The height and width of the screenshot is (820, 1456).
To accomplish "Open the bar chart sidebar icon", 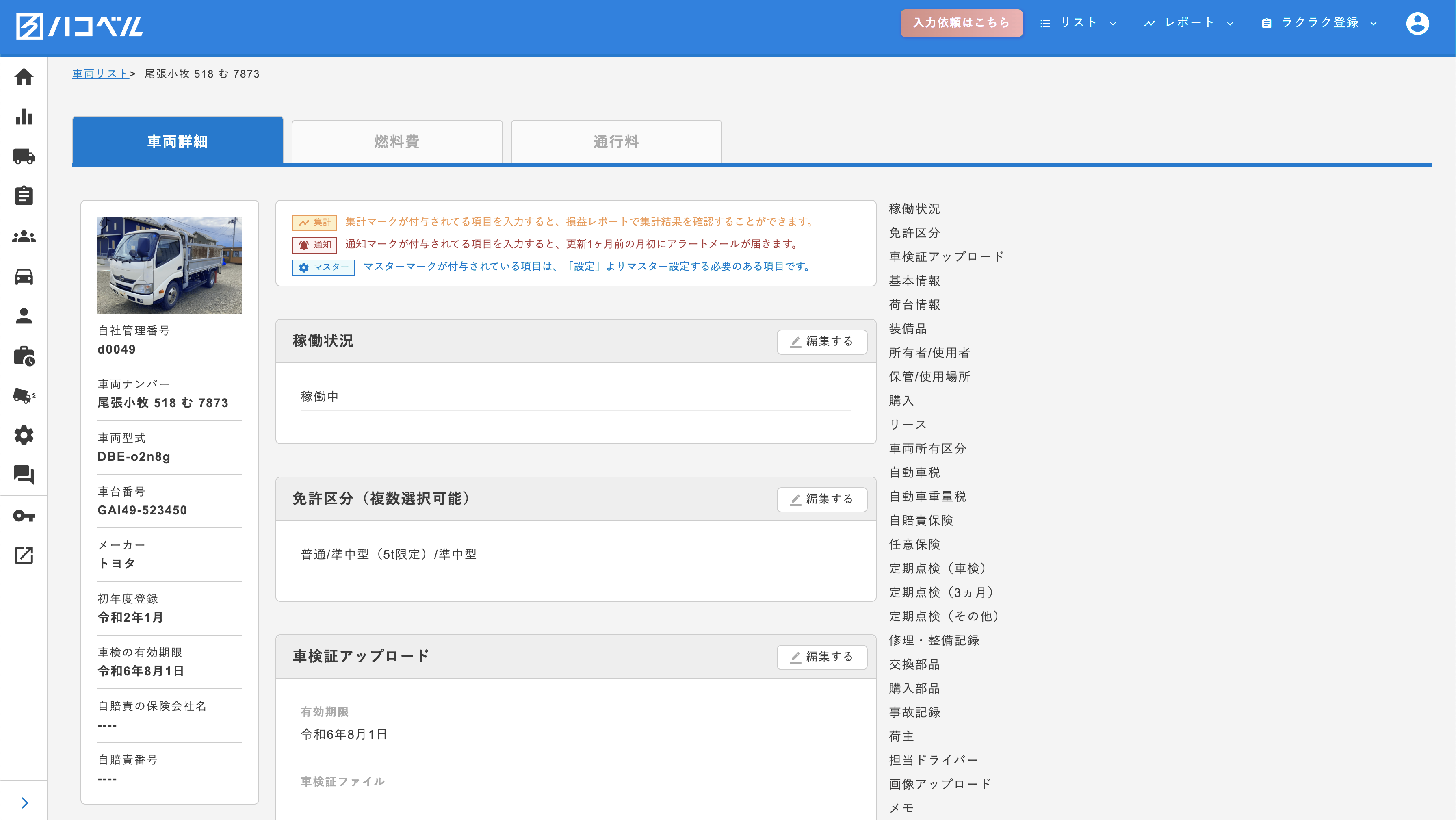I will coord(24,117).
